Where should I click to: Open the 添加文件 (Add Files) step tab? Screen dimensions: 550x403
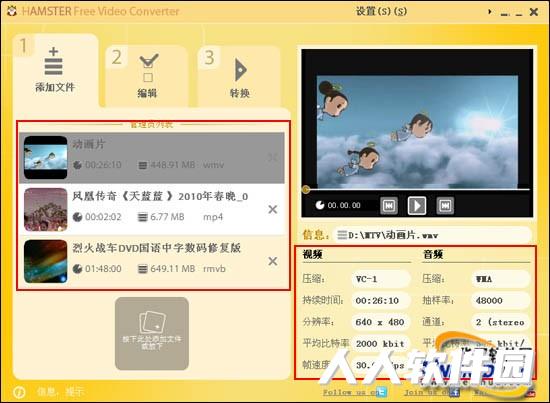55,70
